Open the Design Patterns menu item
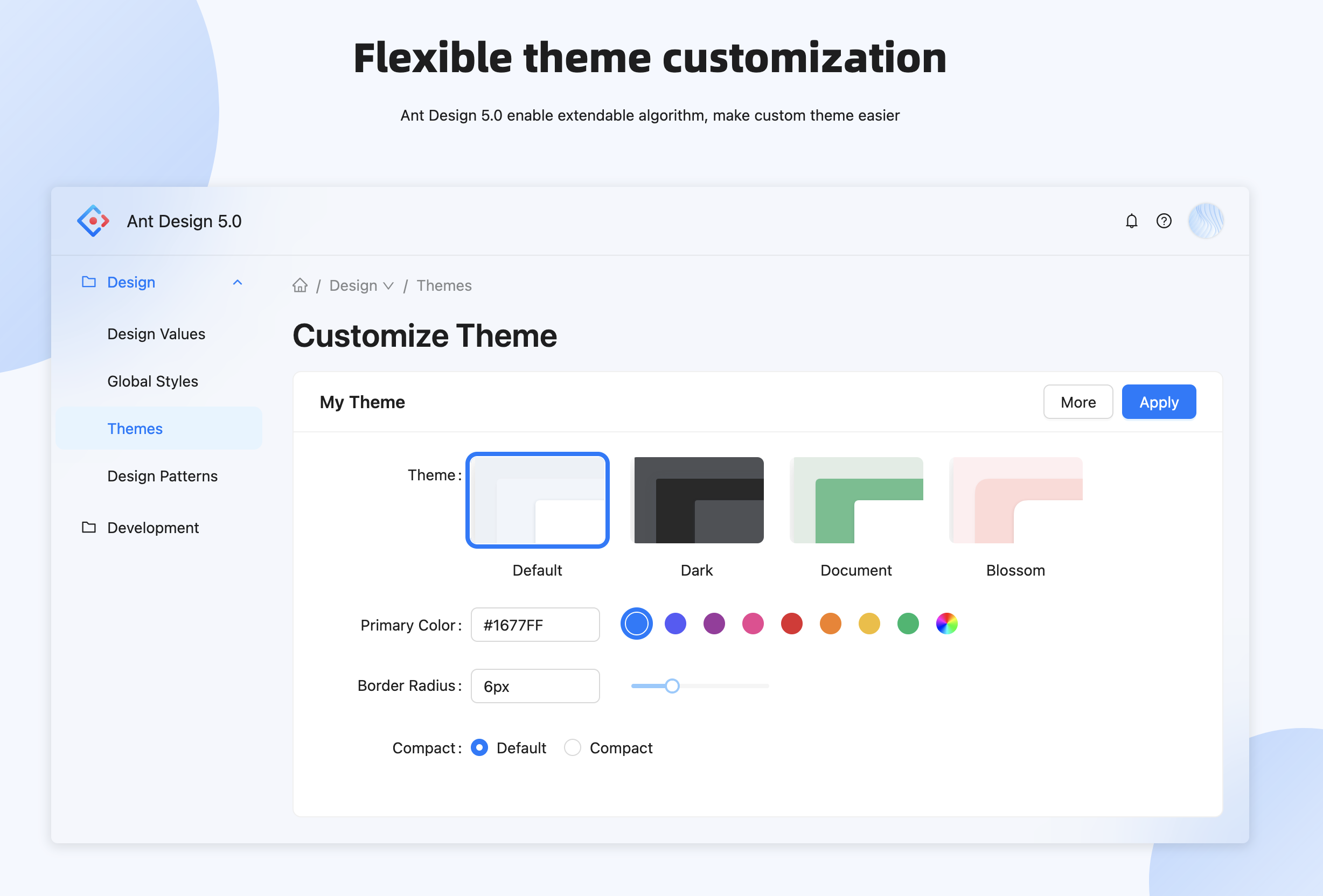Image resolution: width=1323 pixels, height=896 pixels. coord(159,476)
